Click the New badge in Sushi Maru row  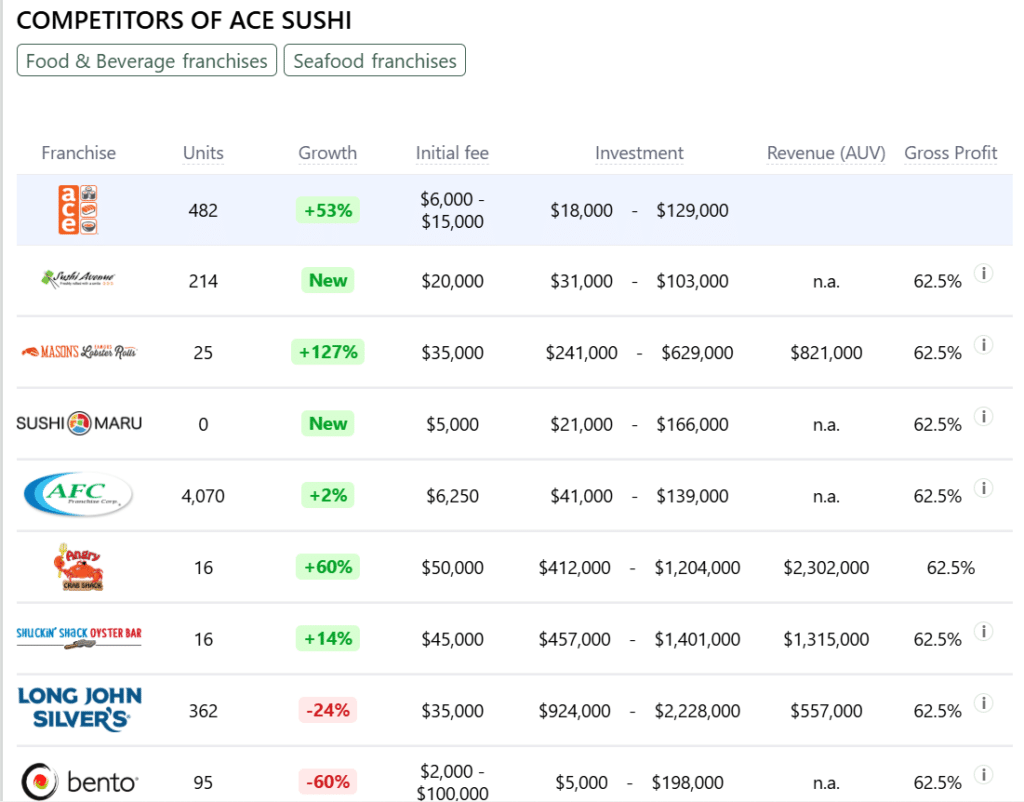click(x=328, y=423)
